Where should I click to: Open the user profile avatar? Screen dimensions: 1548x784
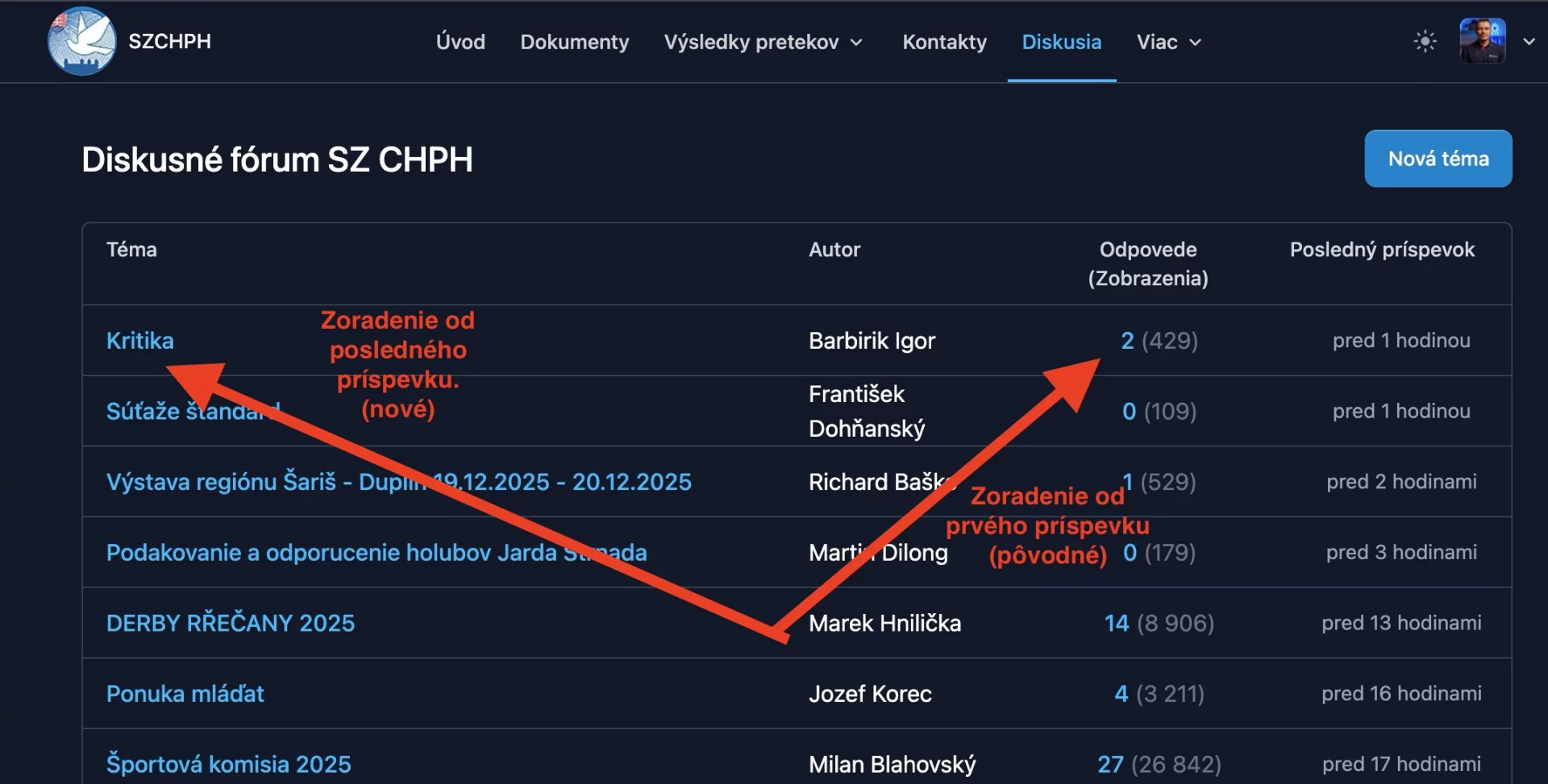coord(1482,41)
